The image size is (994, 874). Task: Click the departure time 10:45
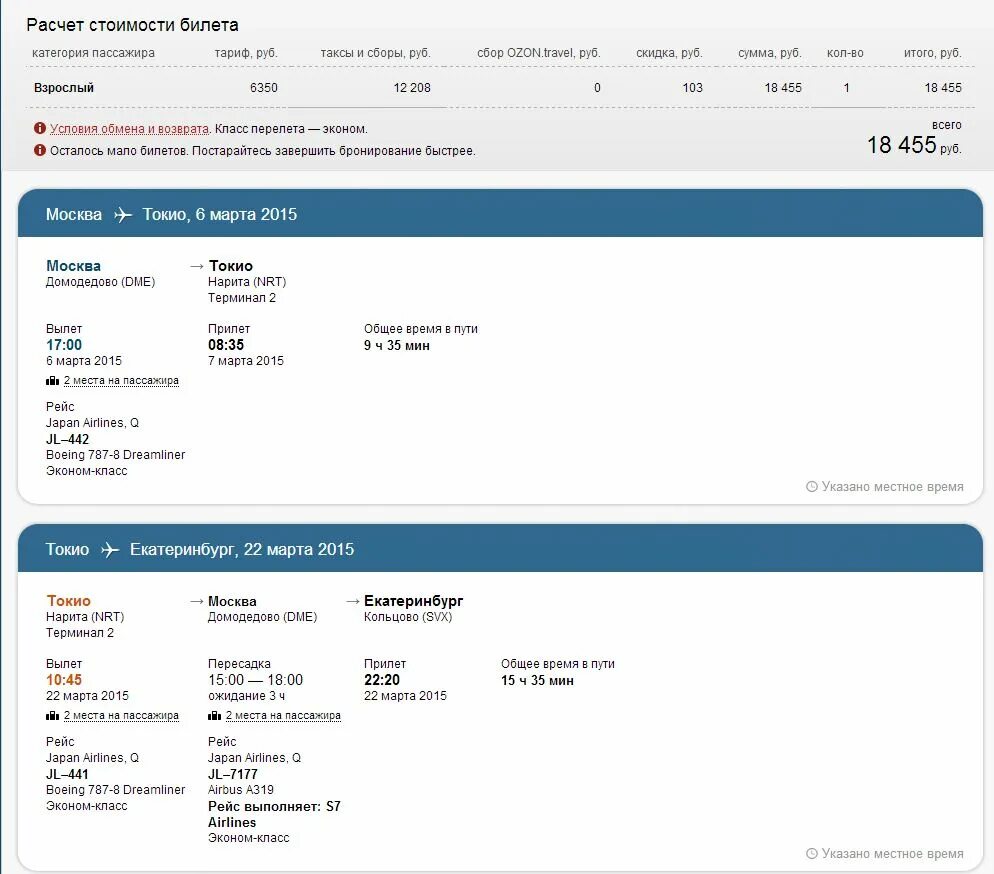(64, 679)
